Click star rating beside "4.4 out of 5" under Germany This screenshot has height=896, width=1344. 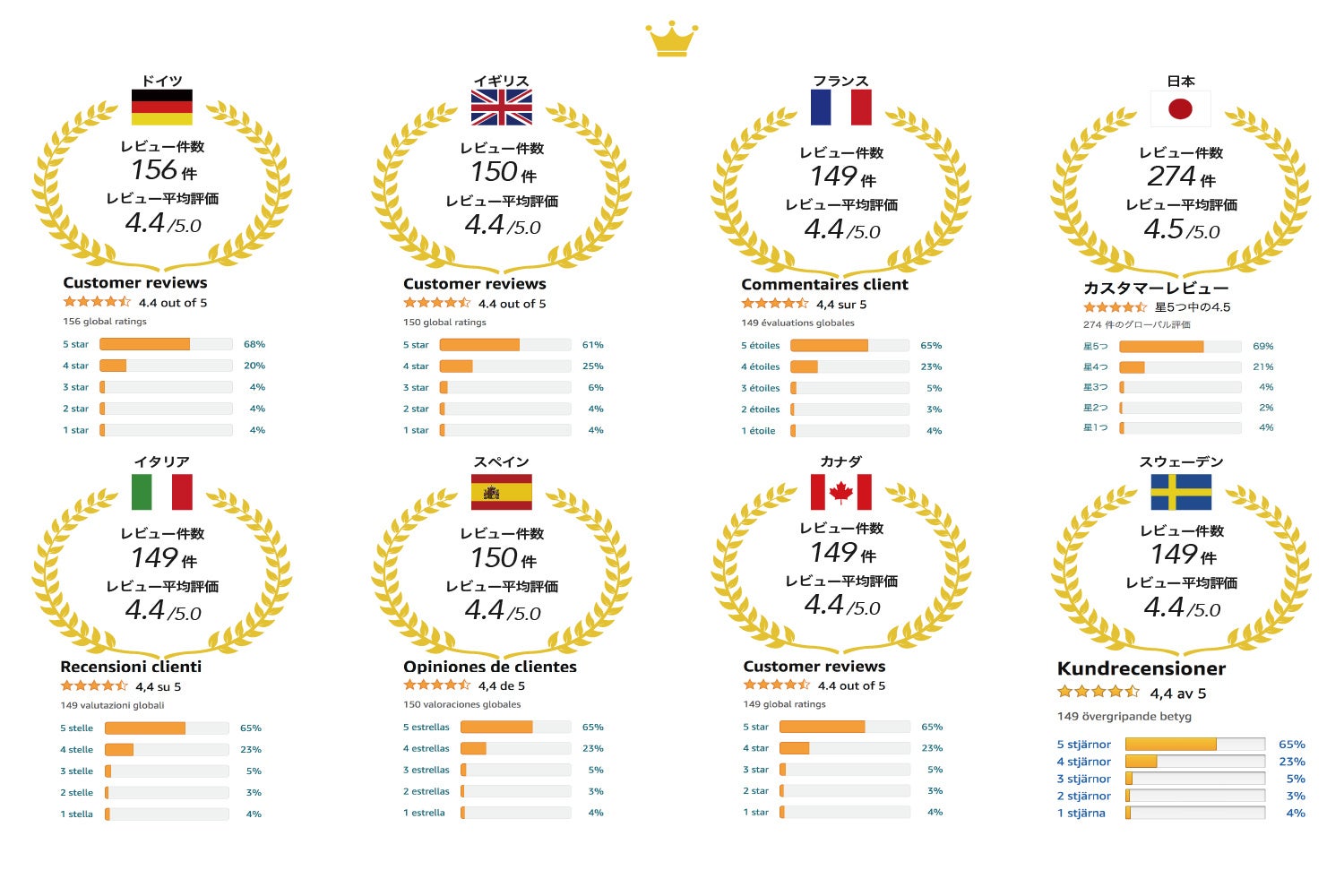point(97,302)
